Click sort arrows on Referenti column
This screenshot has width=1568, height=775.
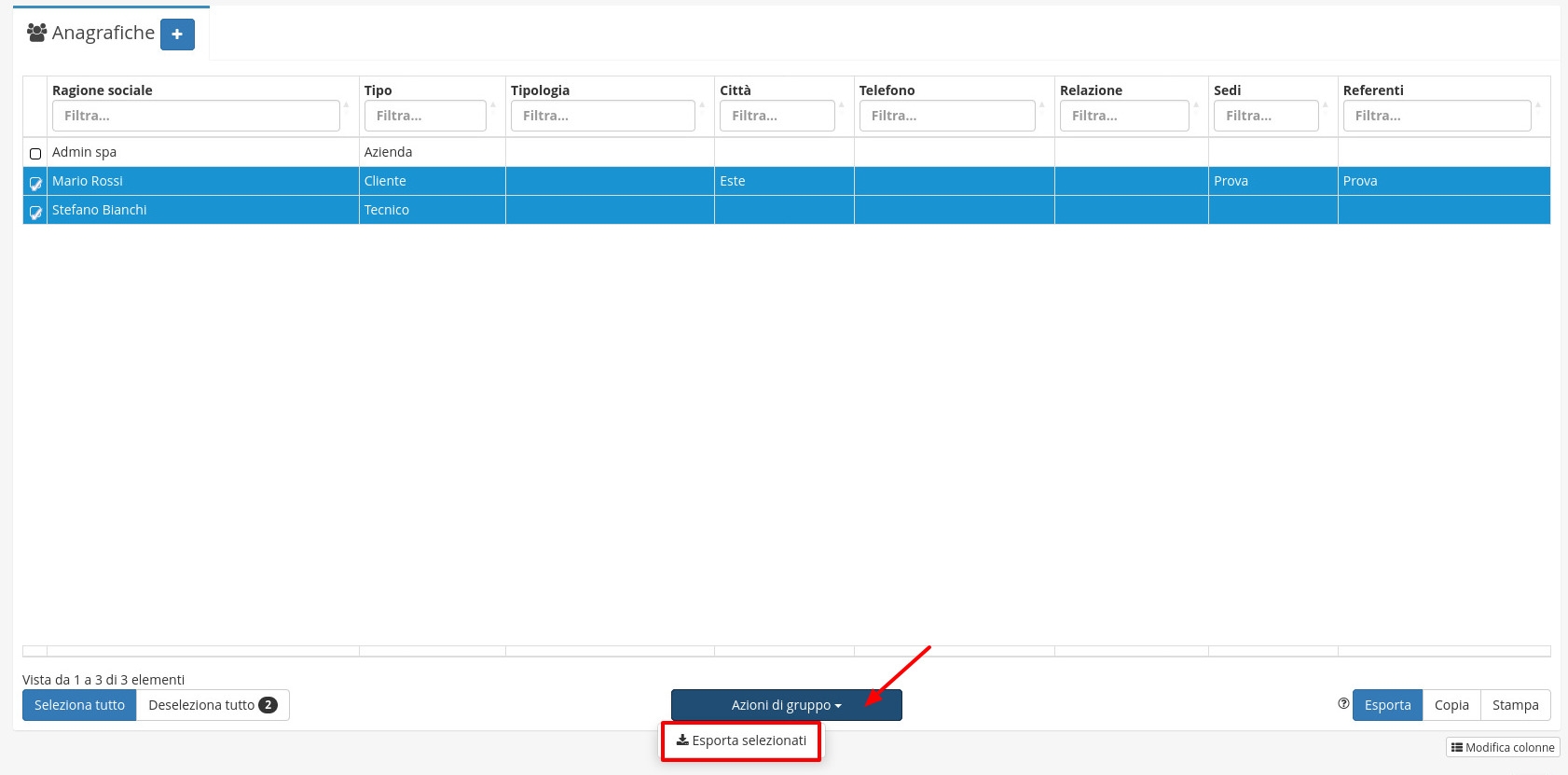1538,104
